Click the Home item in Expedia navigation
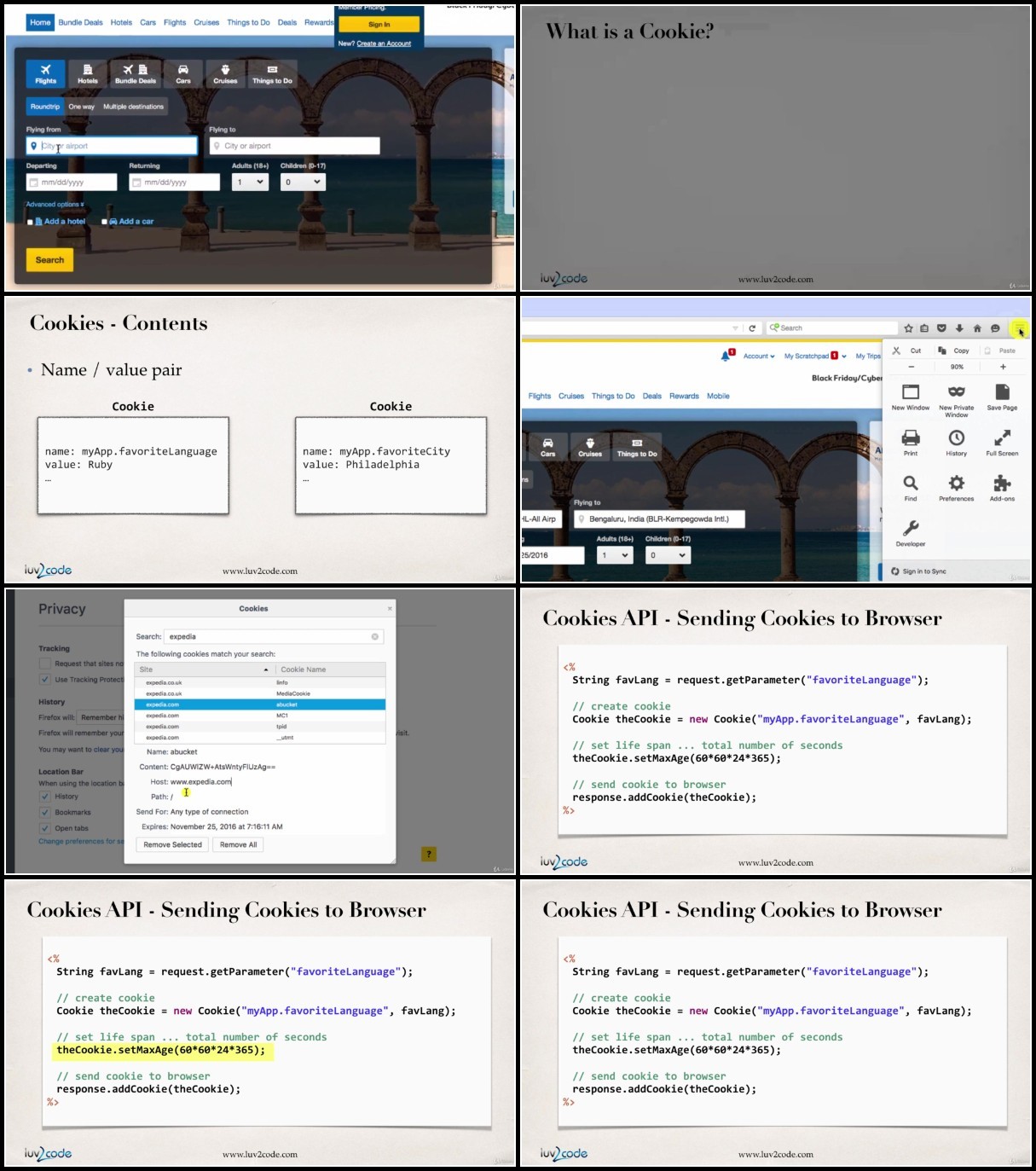Screen dimensions: 1036x1171 pyautogui.click(x=40, y=22)
